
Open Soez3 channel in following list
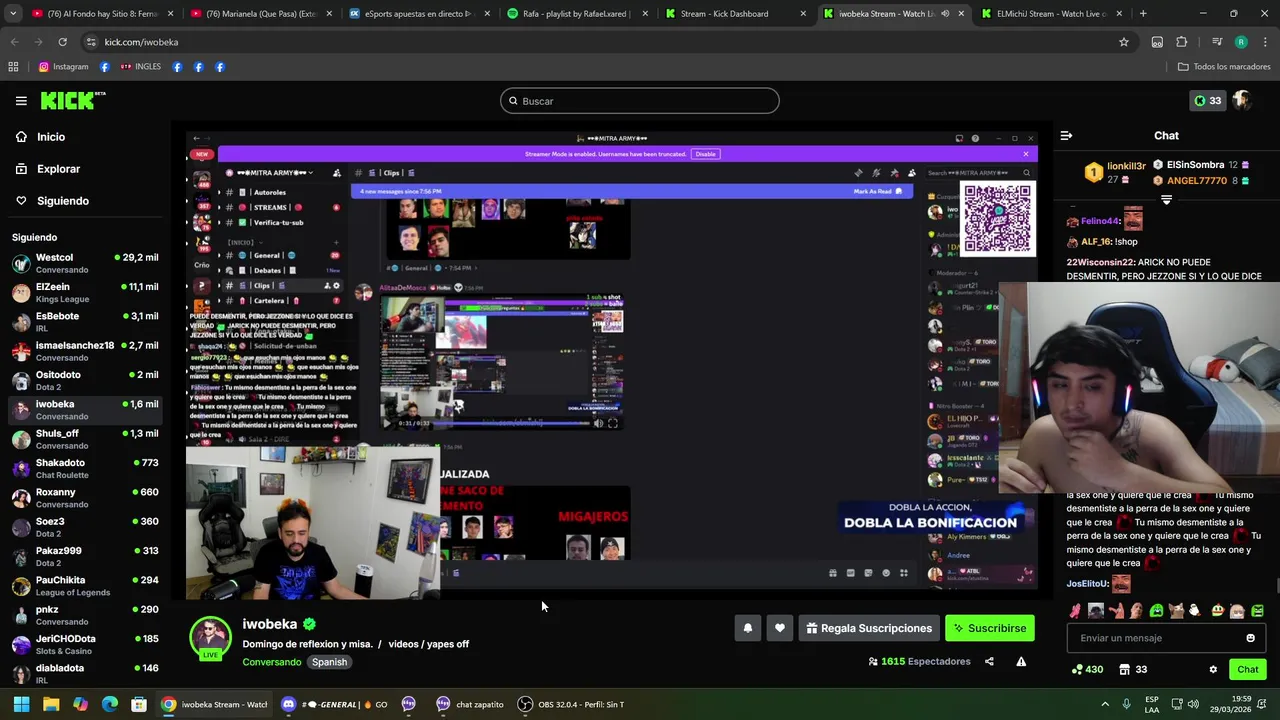pos(85,527)
